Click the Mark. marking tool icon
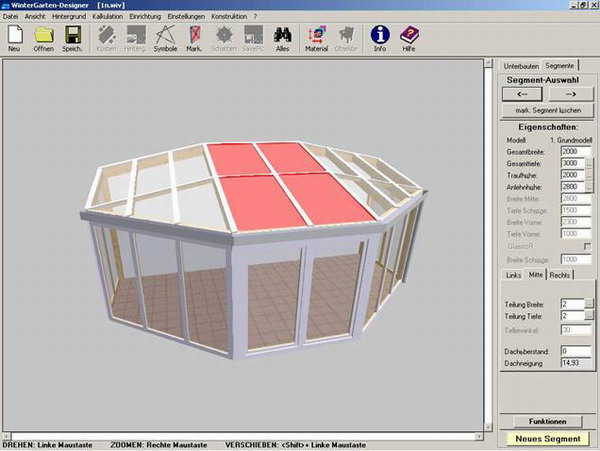The image size is (600, 451). [193, 37]
